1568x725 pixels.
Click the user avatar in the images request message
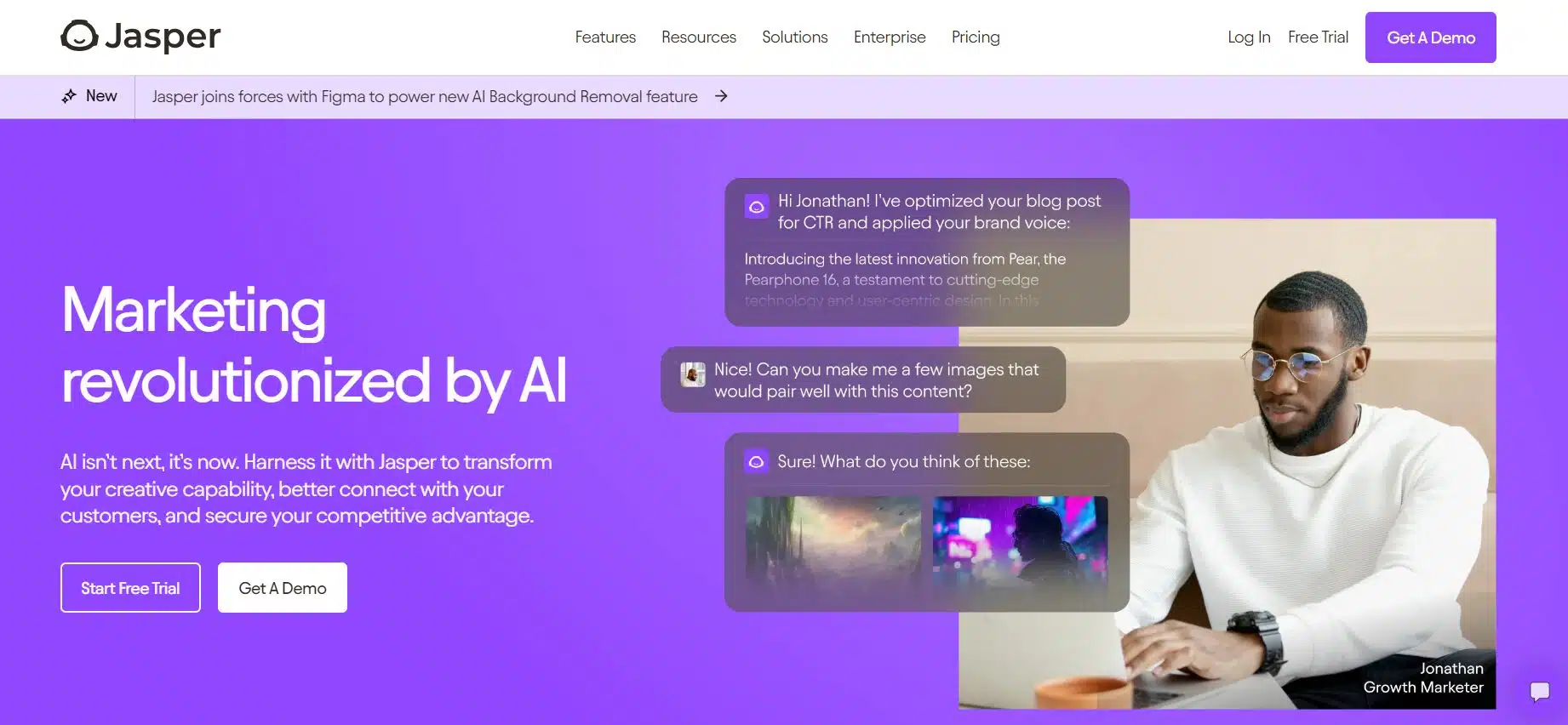pyautogui.click(x=693, y=374)
